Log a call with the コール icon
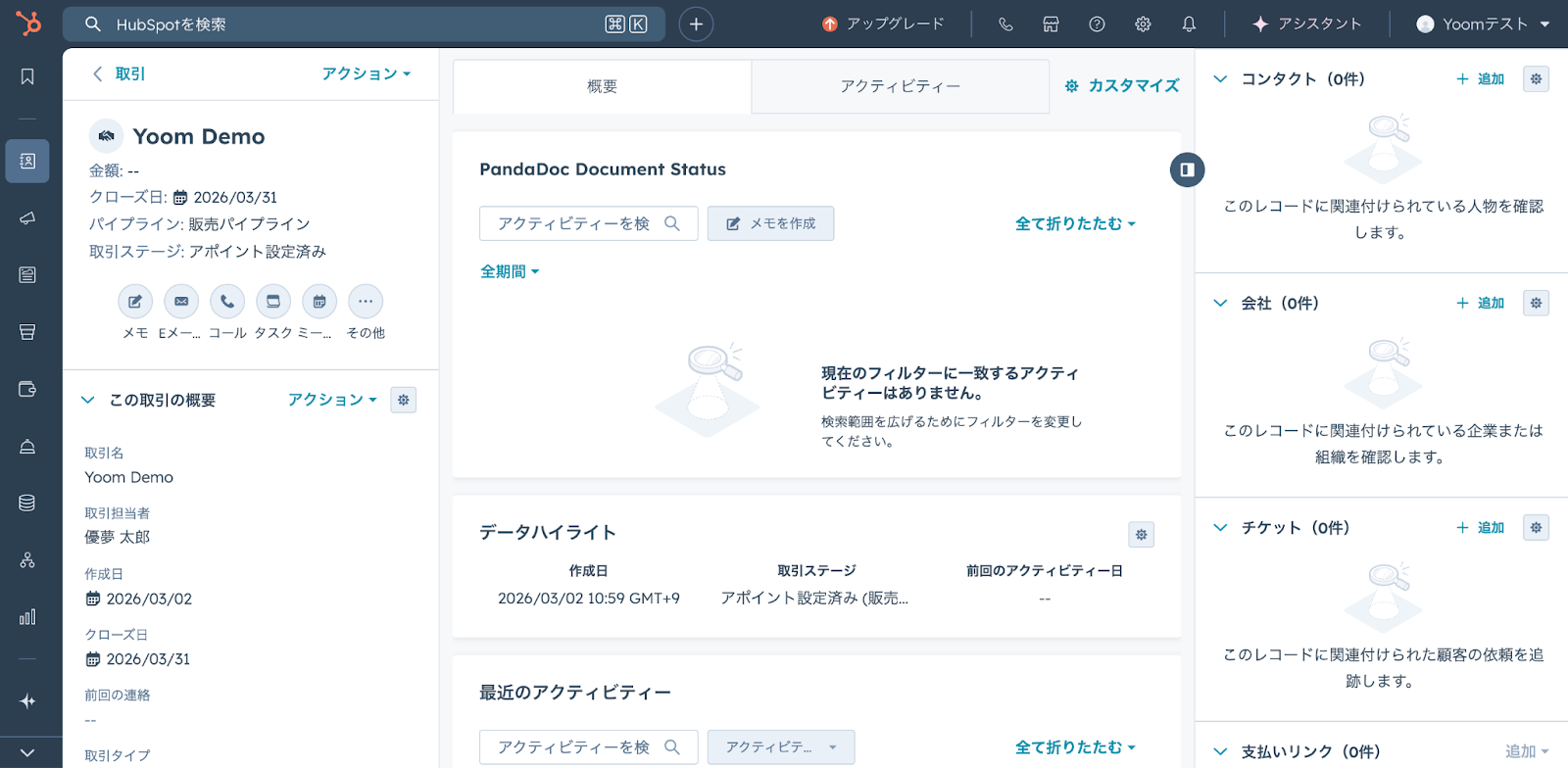The image size is (1568, 768). pyautogui.click(x=227, y=302)
